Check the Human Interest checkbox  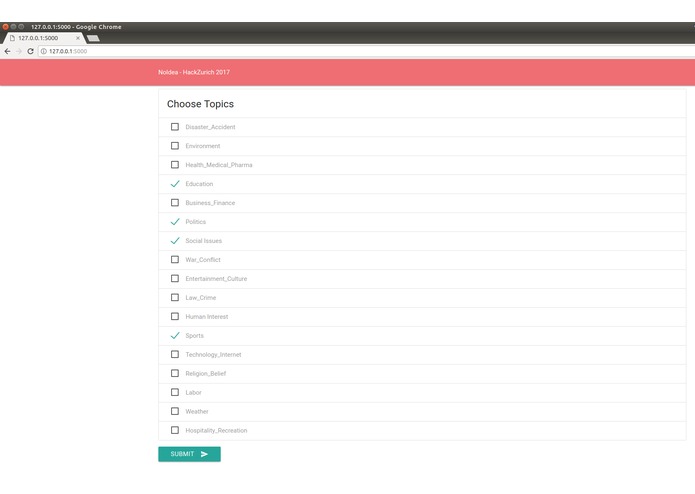[x=175, y=316]
